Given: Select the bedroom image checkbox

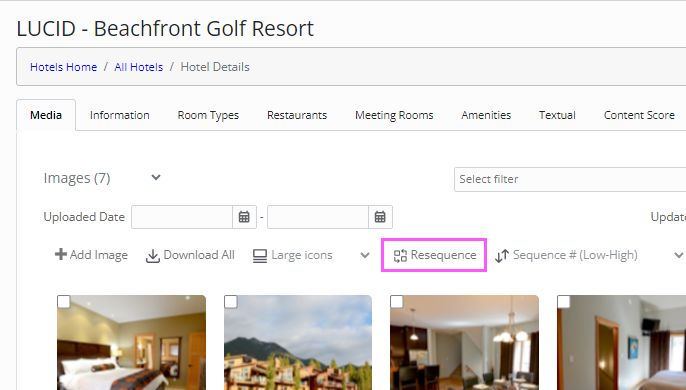Looking at the screenshot, I should point(63,302).
